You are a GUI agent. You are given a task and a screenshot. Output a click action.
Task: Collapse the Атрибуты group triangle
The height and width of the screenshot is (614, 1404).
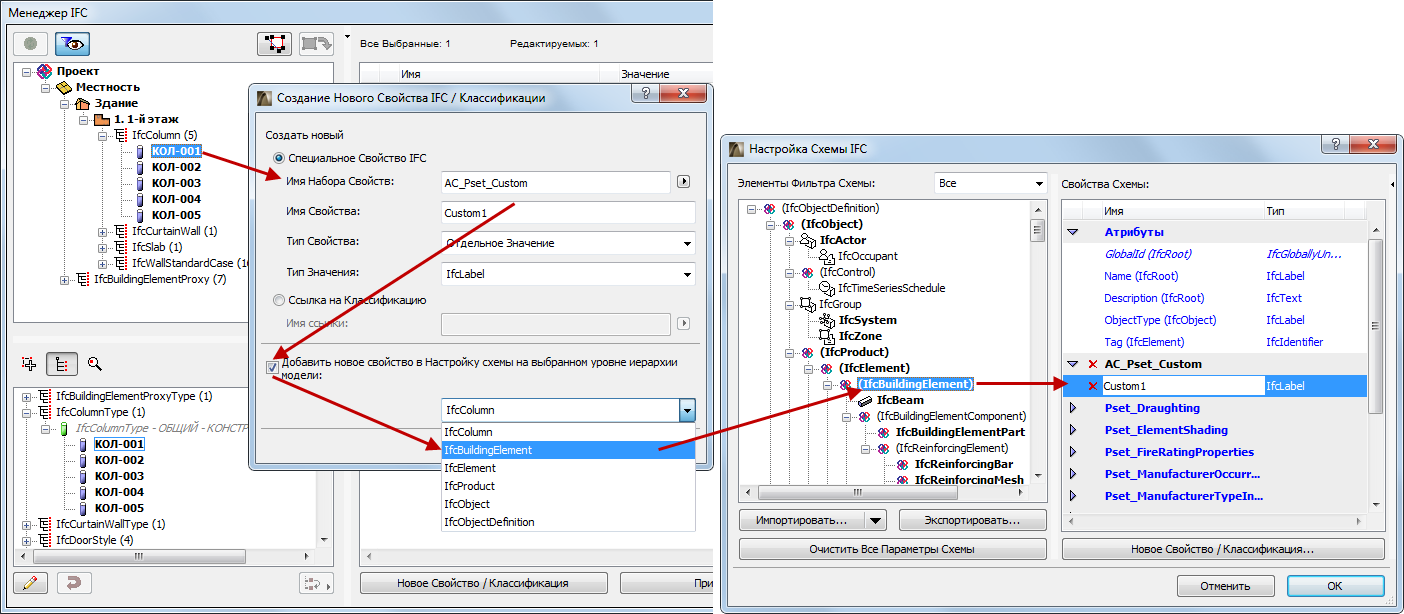pyautogui.click(x=1074, y=232)
